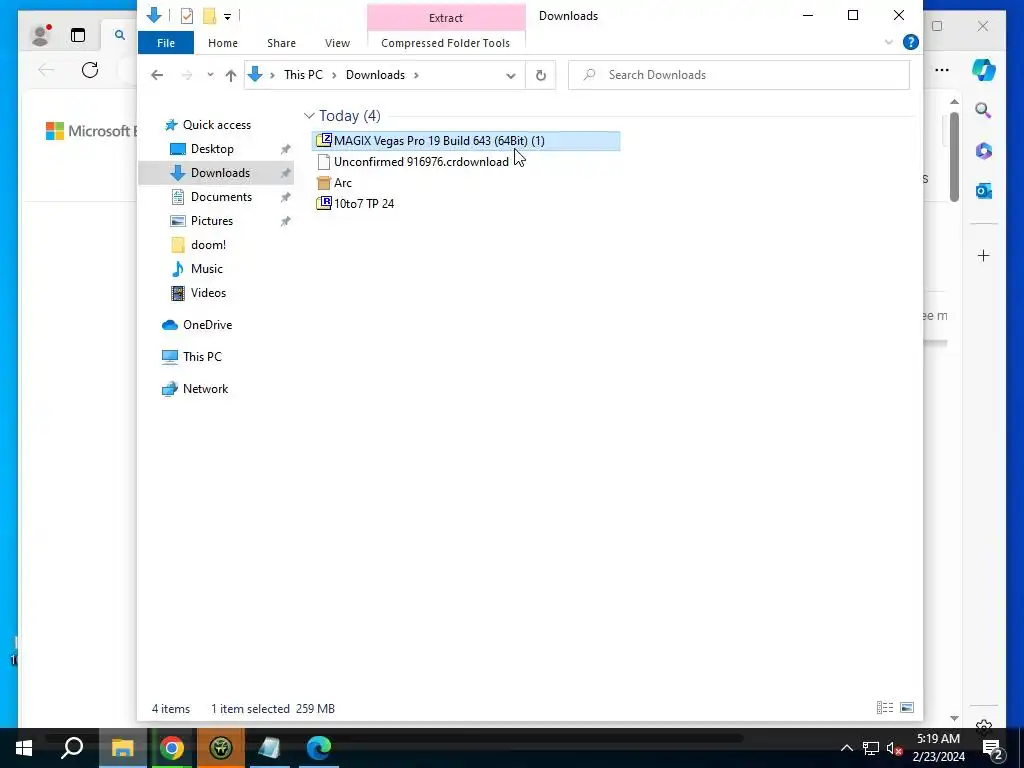
Task: Open Edge profile avatar icon
Action: click(x=40, y=35)
